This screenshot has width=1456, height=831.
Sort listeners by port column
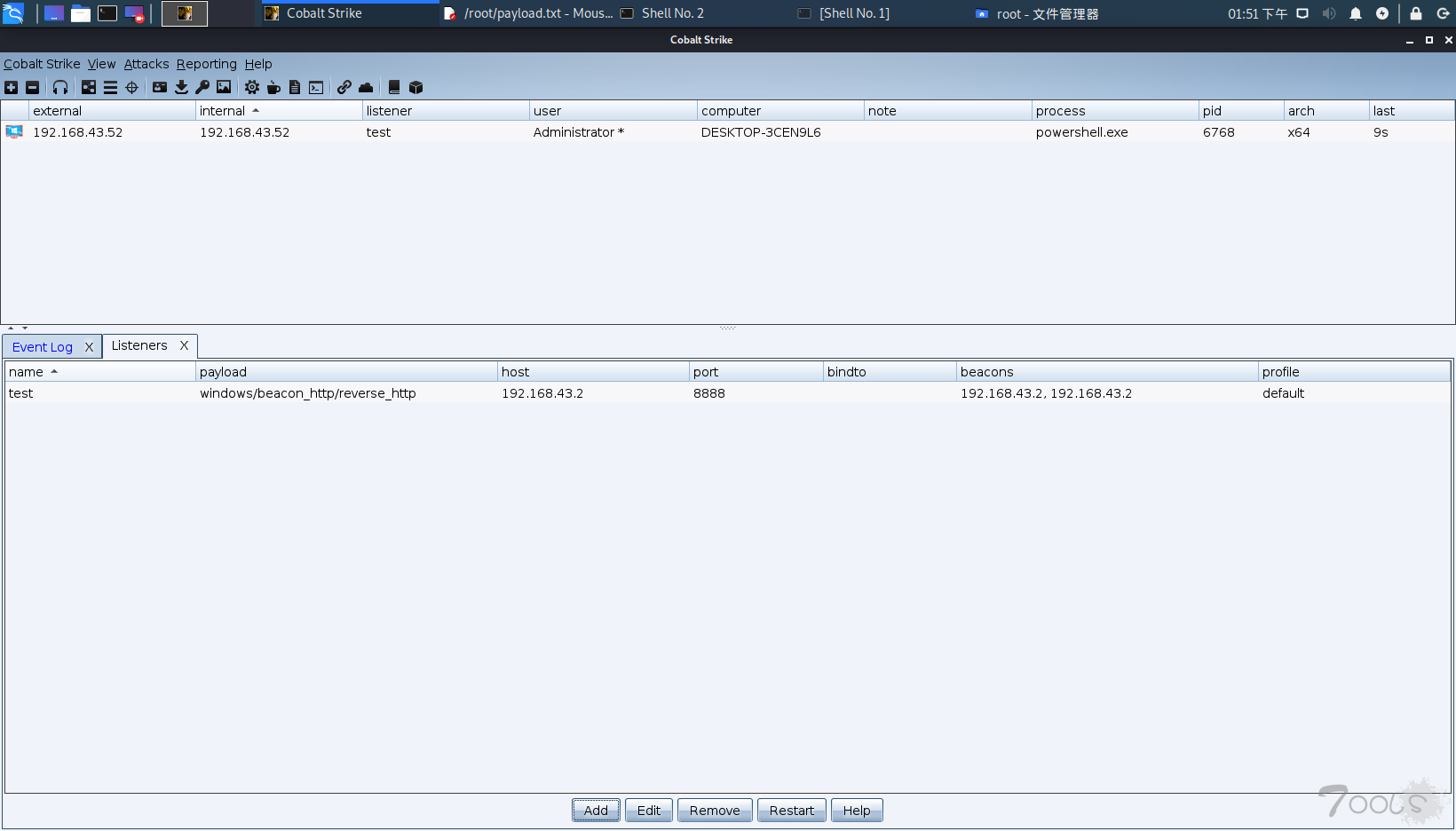coord(756,372)
